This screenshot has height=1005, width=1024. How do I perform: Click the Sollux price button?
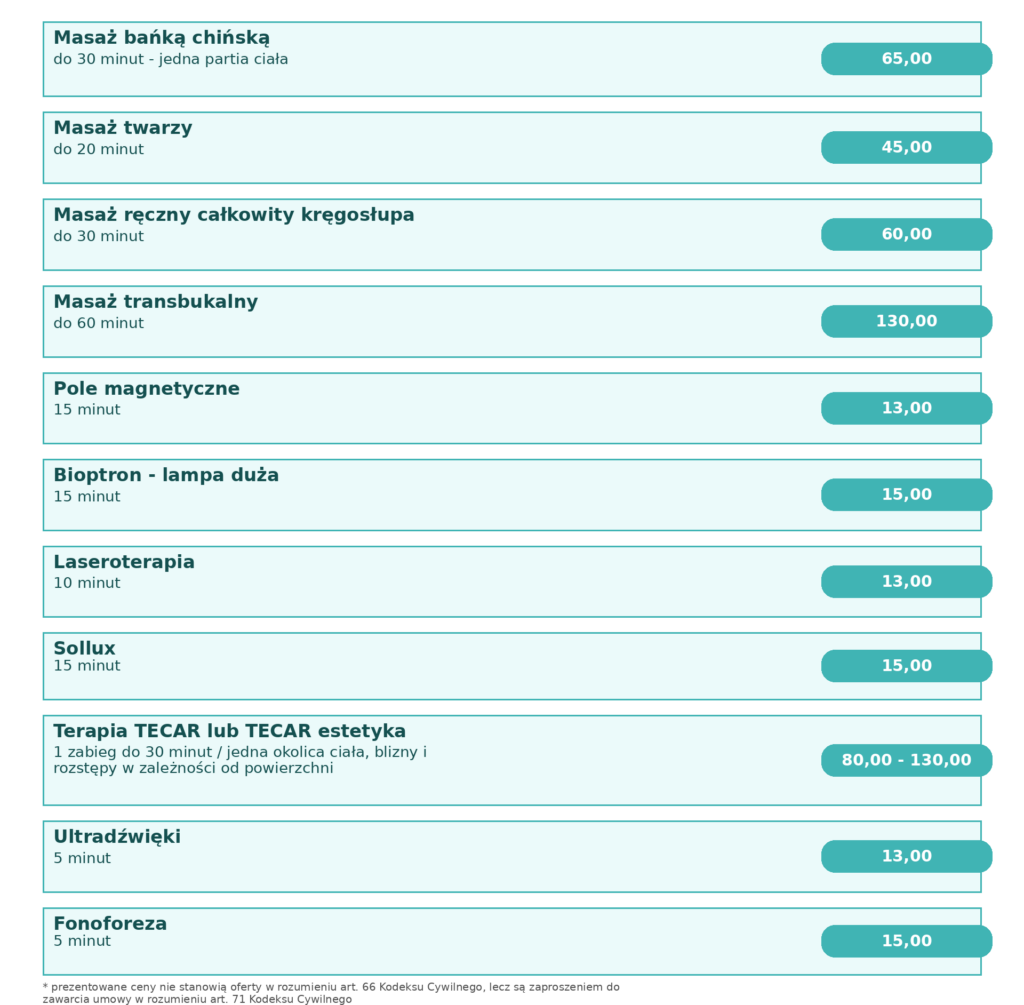click(x=906, y=666)
